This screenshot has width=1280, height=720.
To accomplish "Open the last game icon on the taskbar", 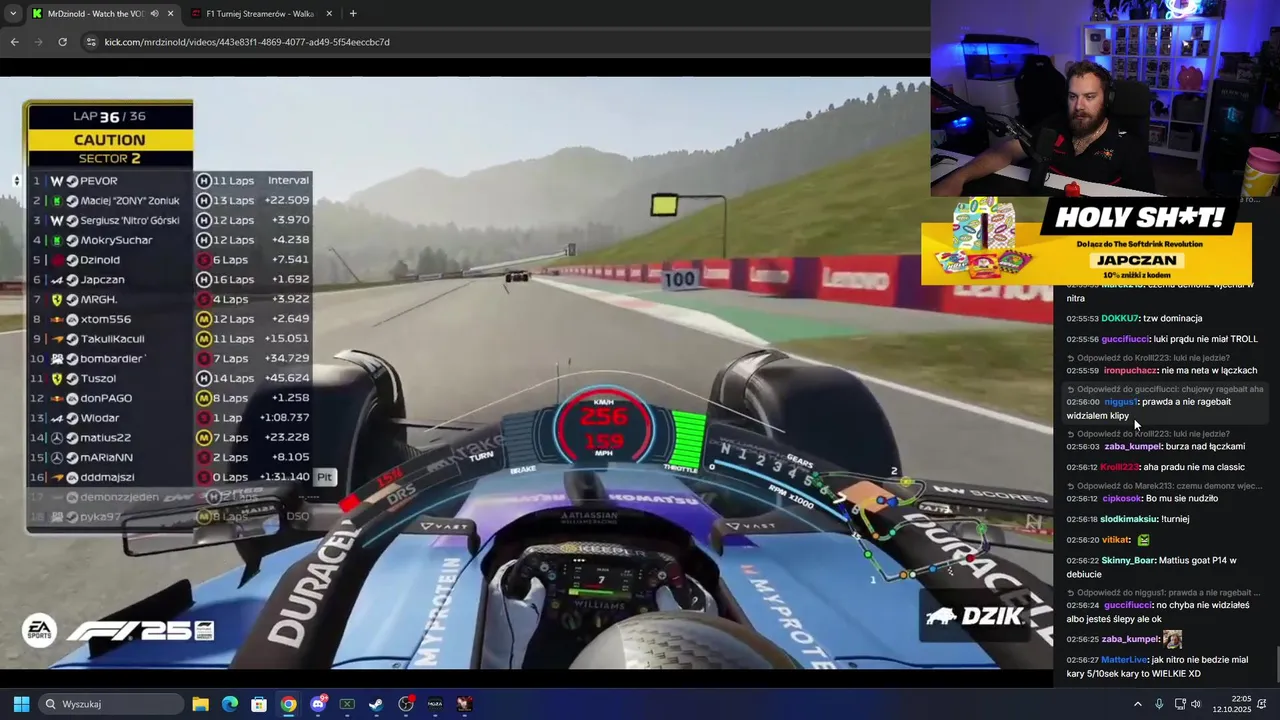I will pos(464,704).
